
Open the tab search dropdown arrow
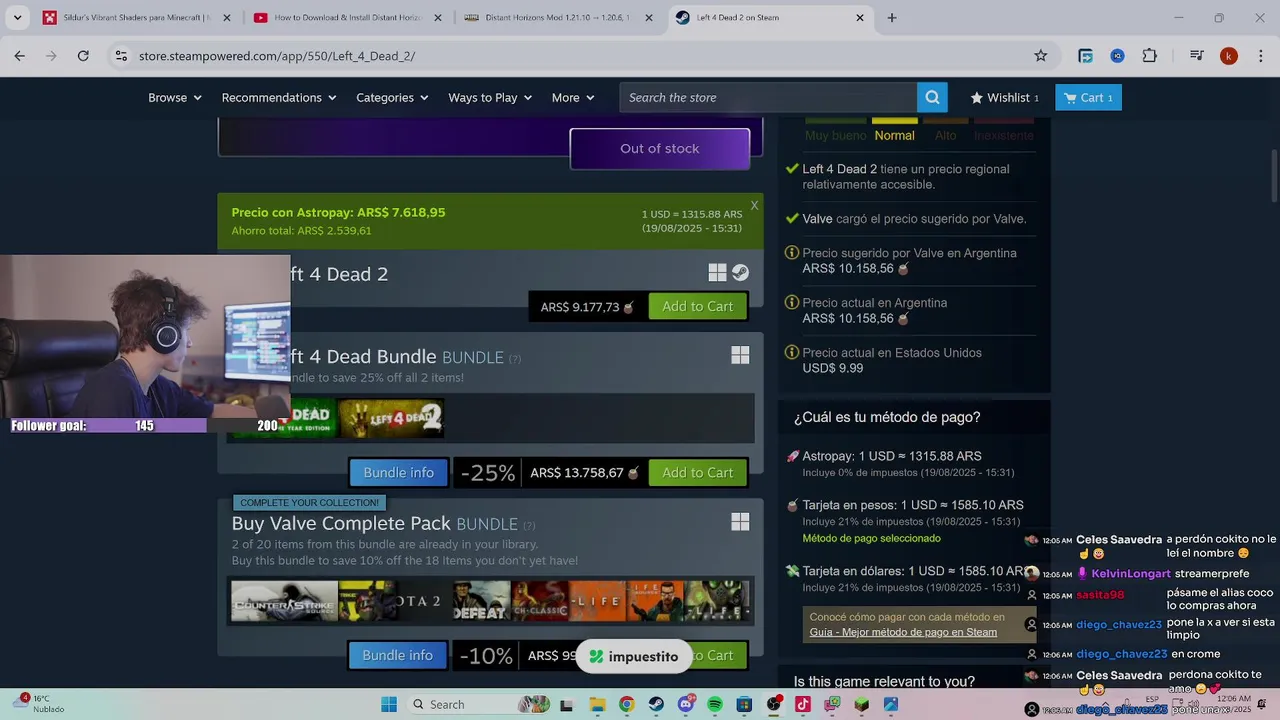tap(17, 17)
